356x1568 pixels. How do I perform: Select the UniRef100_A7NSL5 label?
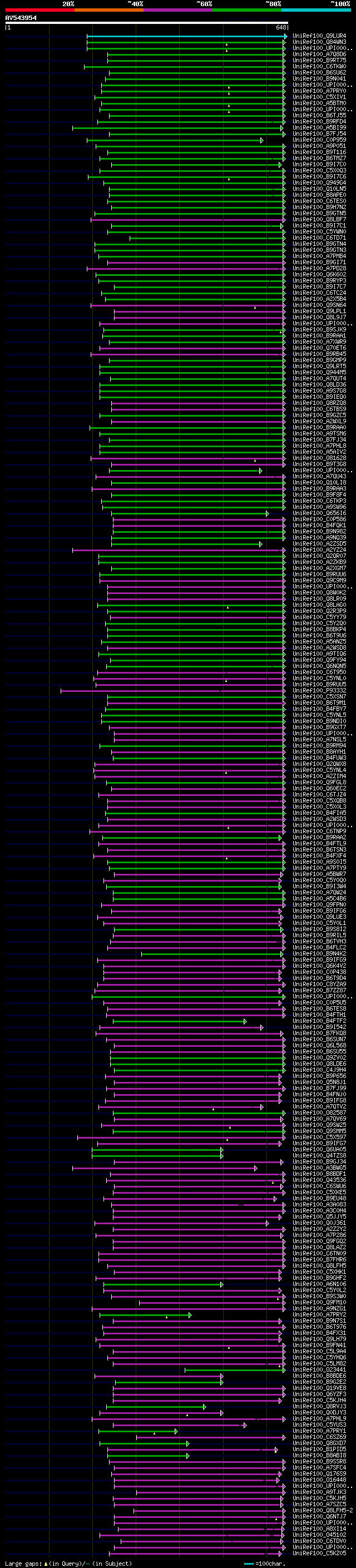click(x=319, y=740)
